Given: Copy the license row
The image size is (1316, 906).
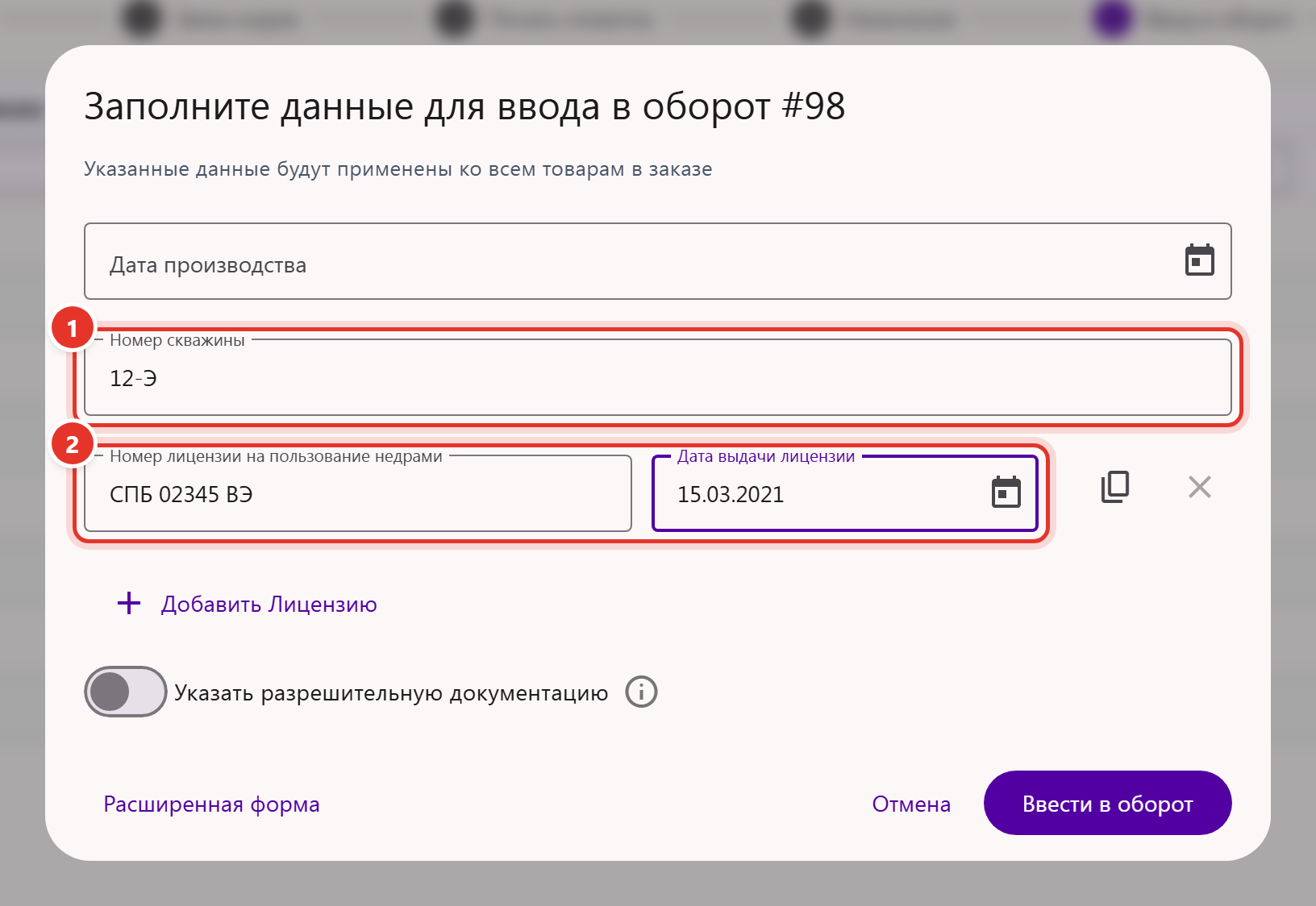Looking at the screenshot, I should [x=1115, y=487].
